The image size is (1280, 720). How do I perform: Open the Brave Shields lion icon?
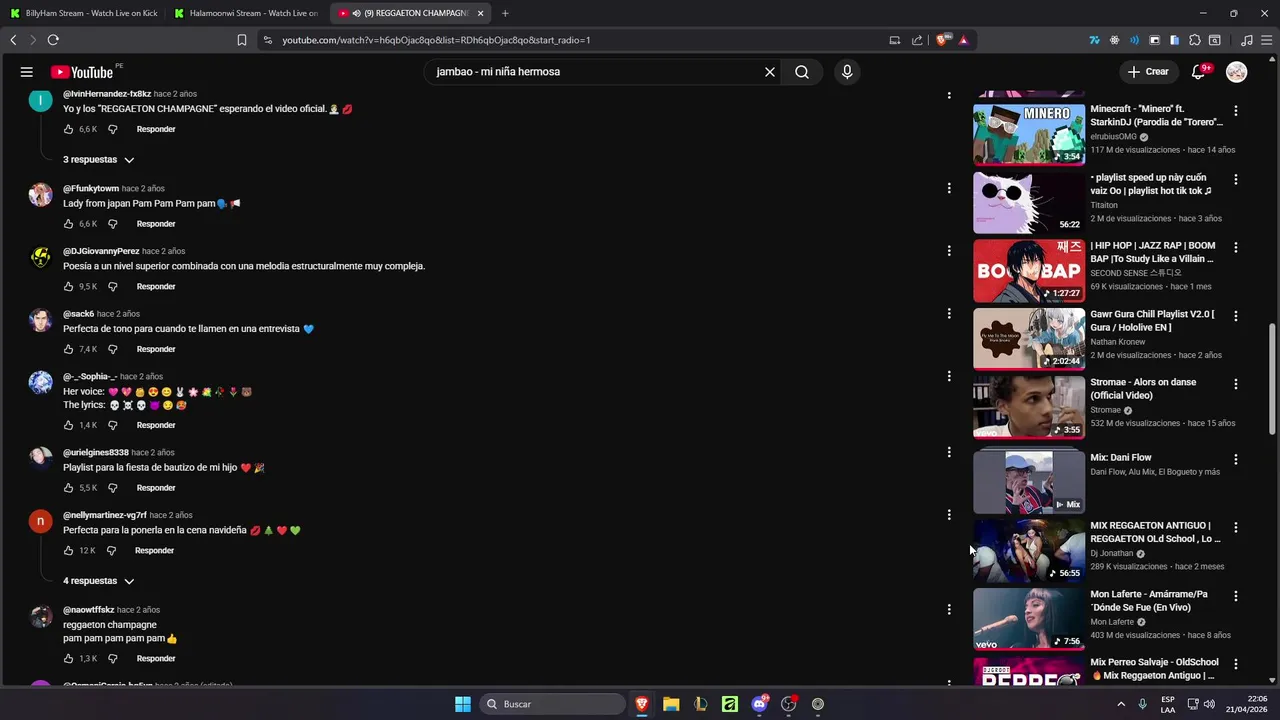tap(942, 40)
